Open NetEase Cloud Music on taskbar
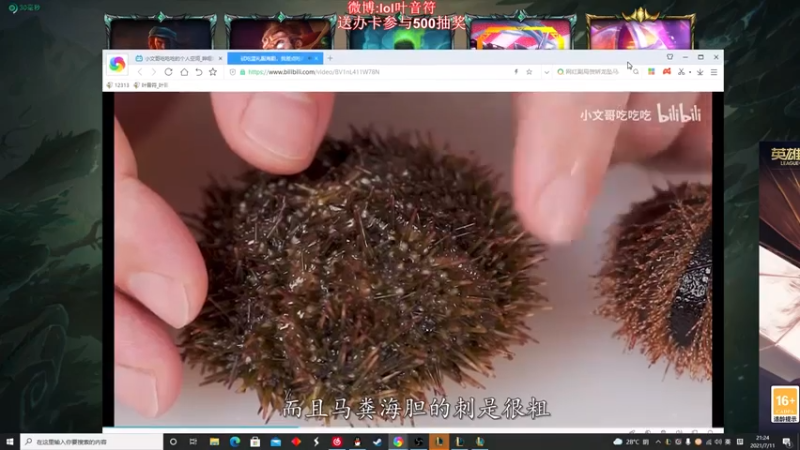The image size is (800, 450). [x=337, y=442]
